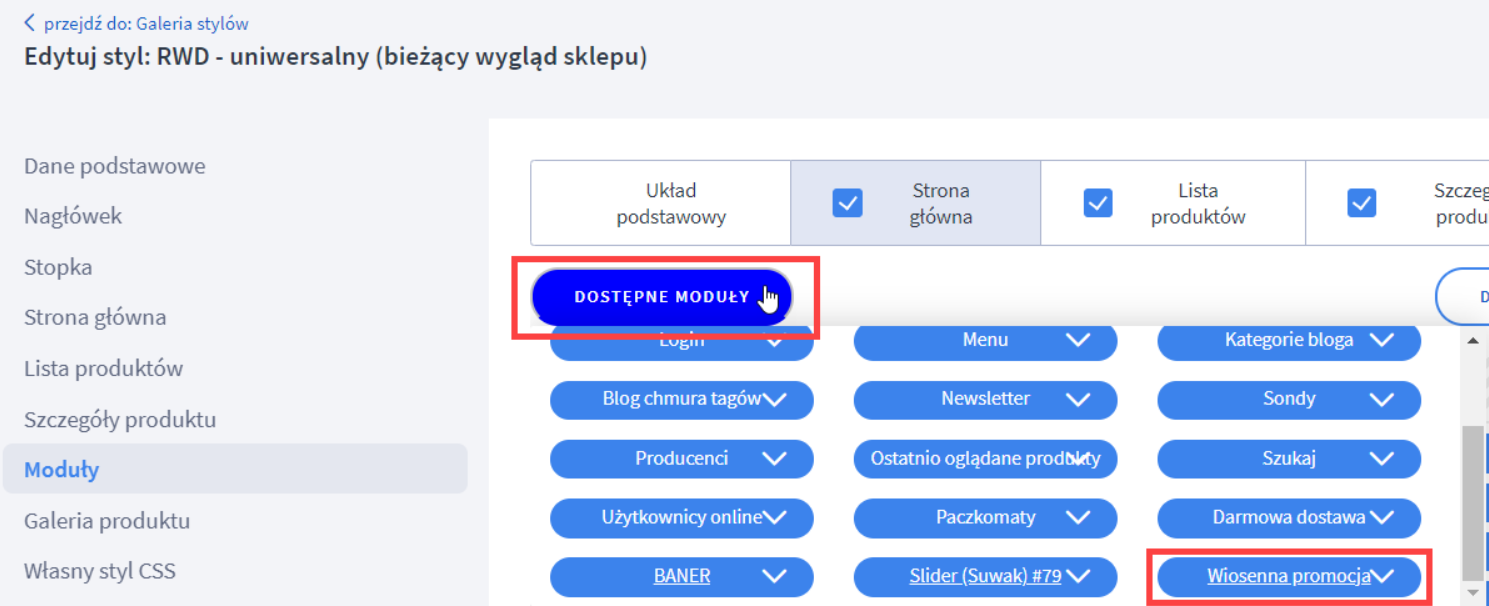This screenshot has height=606, width=1489.
Task: Open Slider (Suwak) #79 module dropdown
Action: coord(985,577)
